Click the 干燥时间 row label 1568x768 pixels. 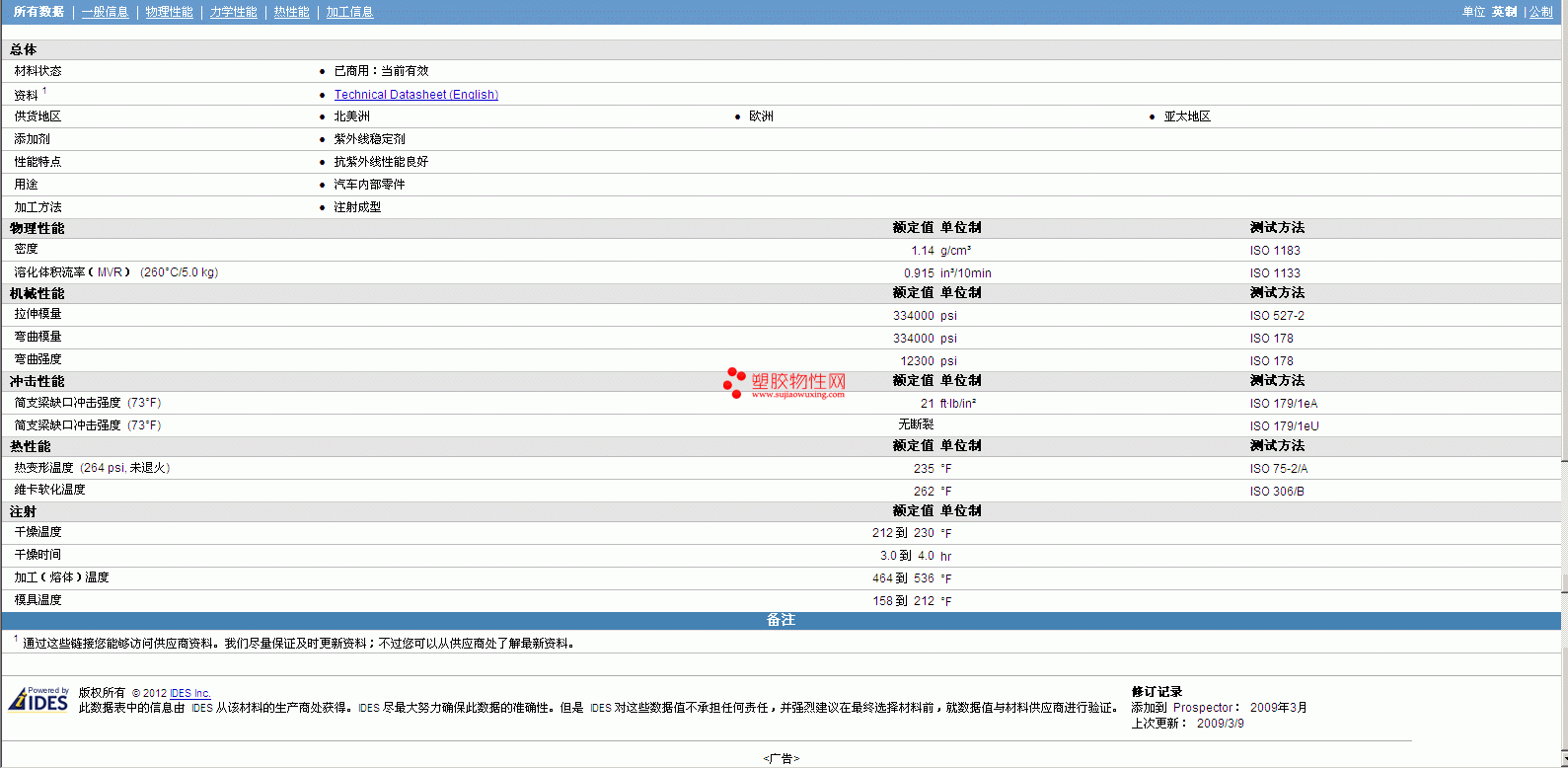37,555
